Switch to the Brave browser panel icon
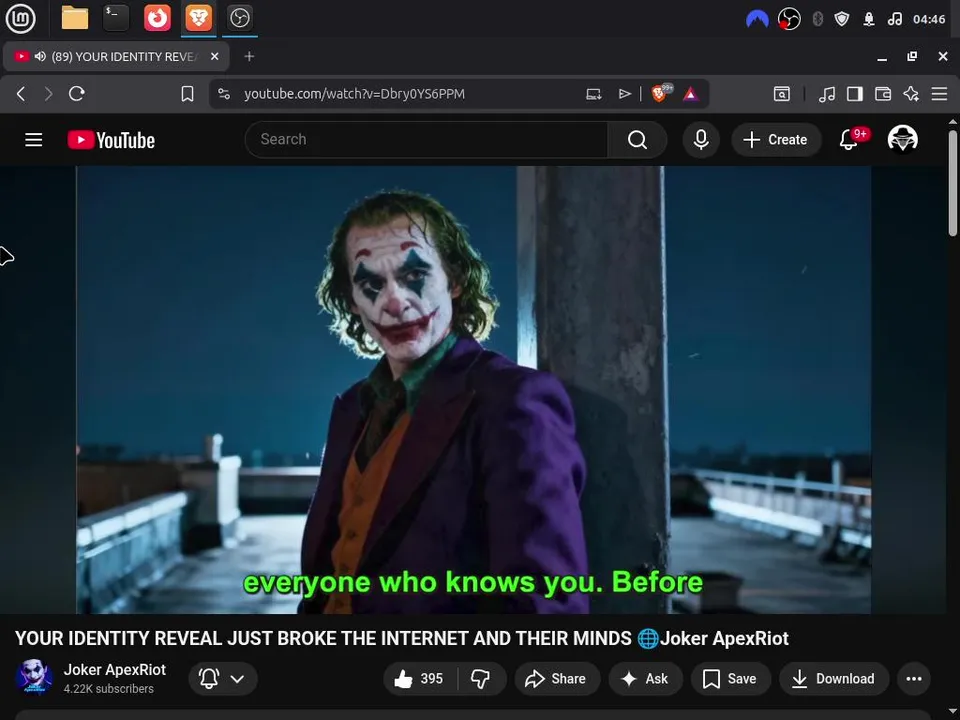 (x=198, y=18)
